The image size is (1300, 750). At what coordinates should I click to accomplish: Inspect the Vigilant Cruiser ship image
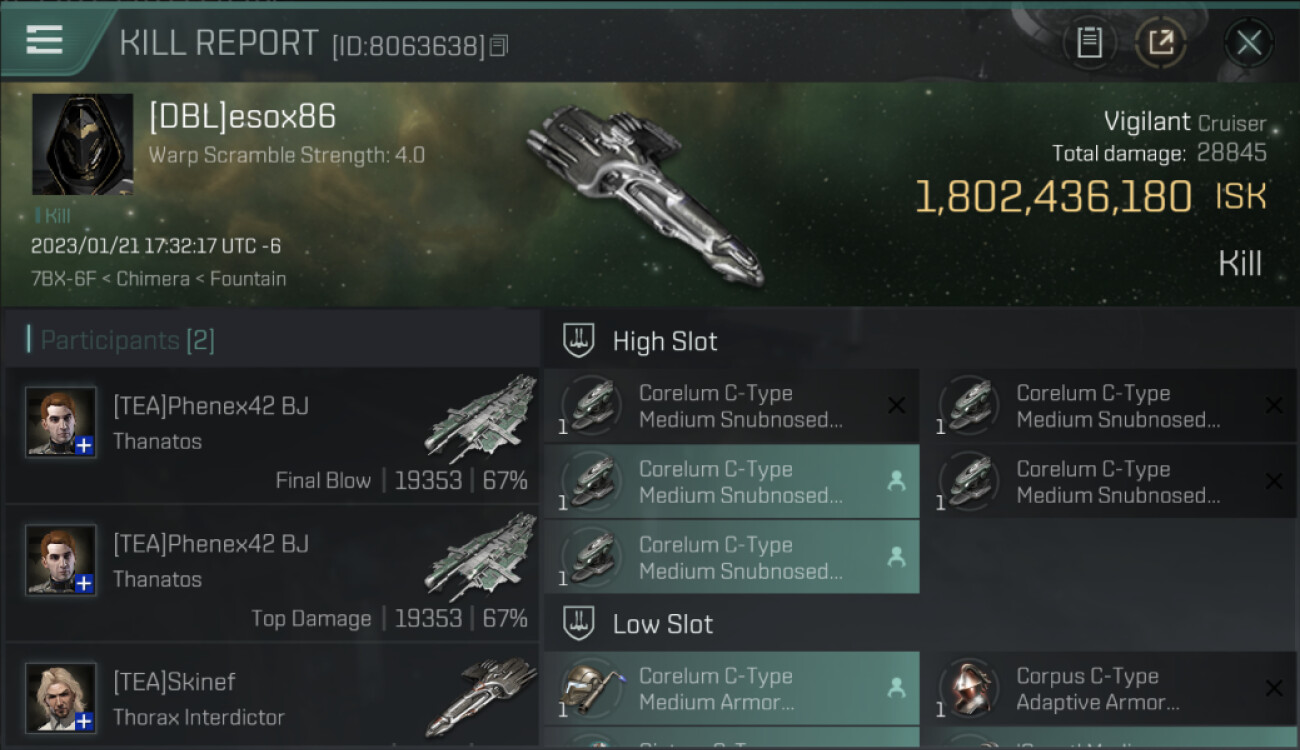point(645,193)
